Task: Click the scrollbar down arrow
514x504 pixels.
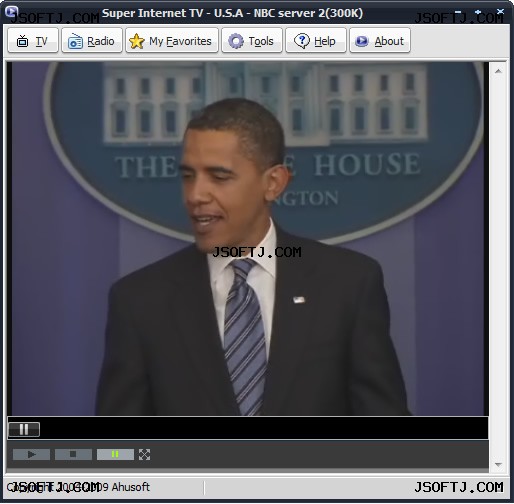Action: pyautogui.click(x=498, y=464)
